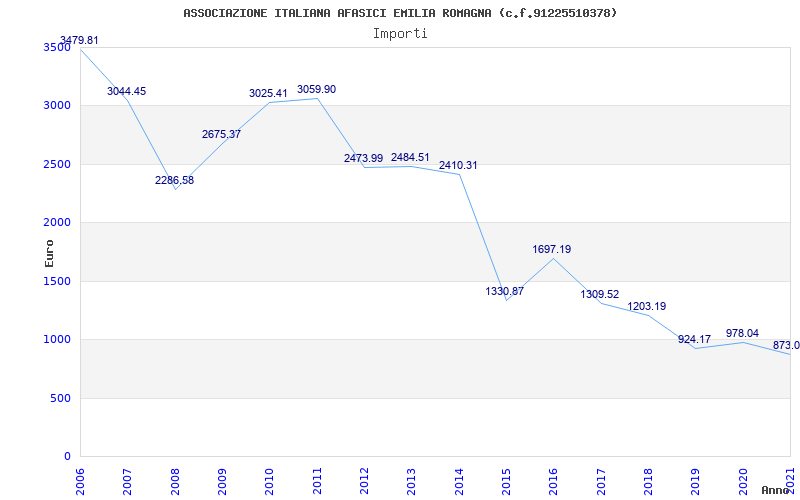The image size is (800, 500).
Task: Click the 2017 x-axis year label
Action: (601, 481)
